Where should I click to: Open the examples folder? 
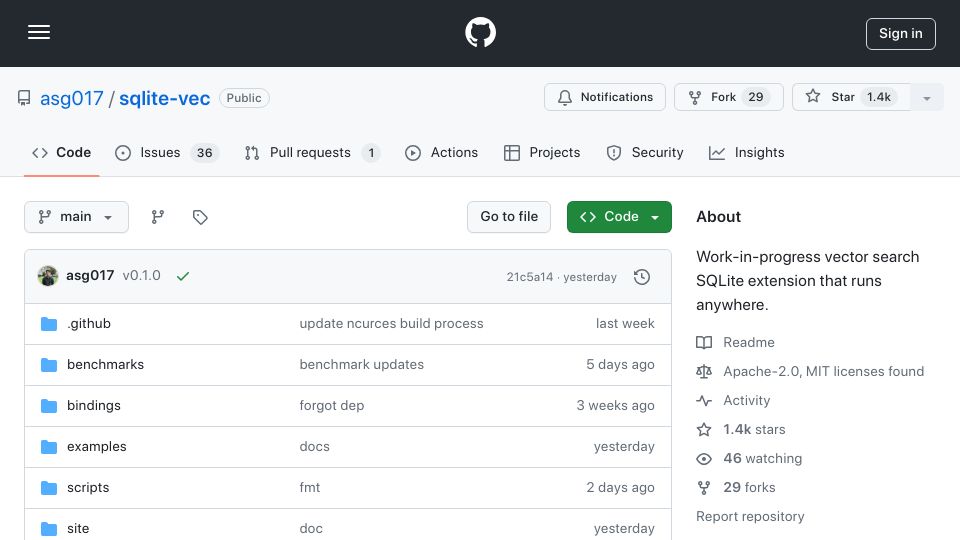[x=97, y=446]
